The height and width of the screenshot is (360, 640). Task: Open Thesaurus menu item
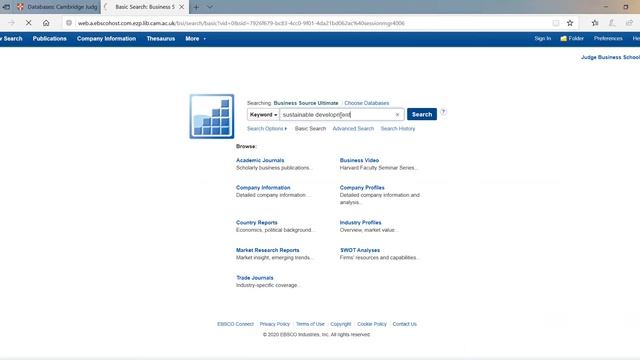click(x=161, y=39)
